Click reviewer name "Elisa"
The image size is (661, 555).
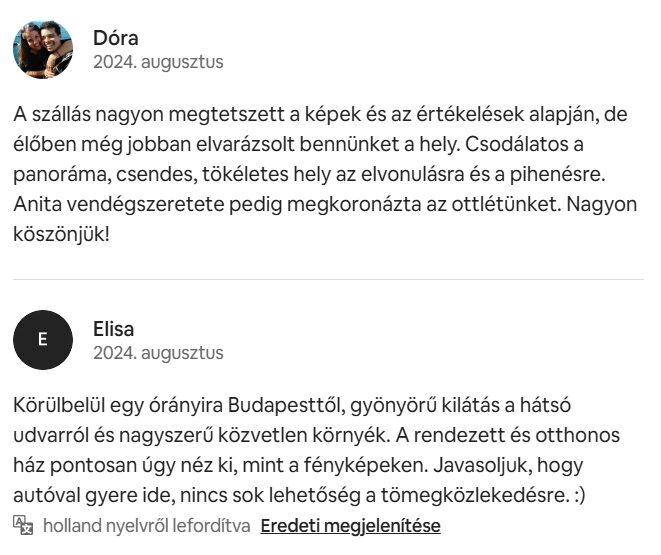click(113, 329)
